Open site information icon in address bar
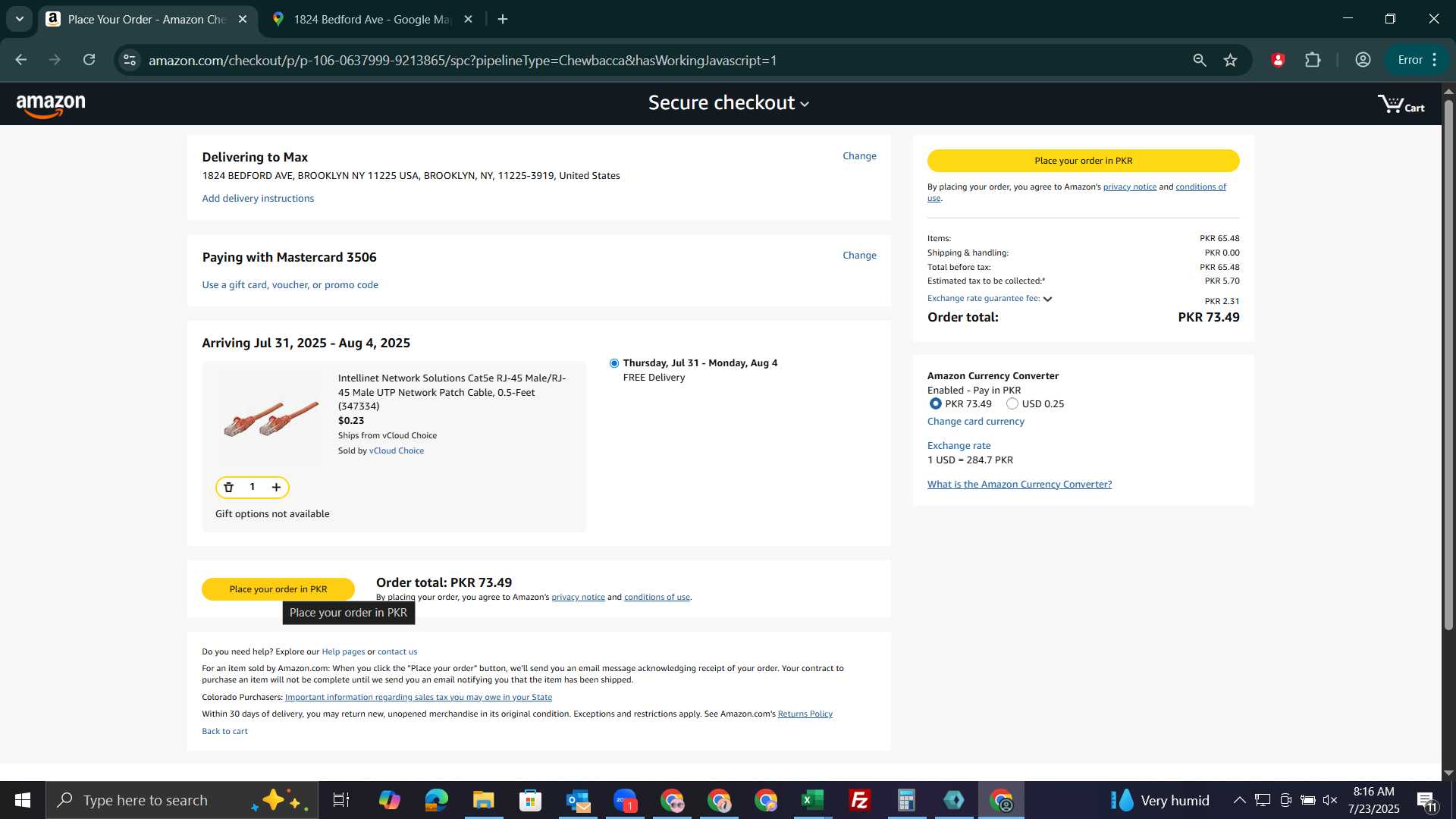1456x819 pixels. point(130,60)
